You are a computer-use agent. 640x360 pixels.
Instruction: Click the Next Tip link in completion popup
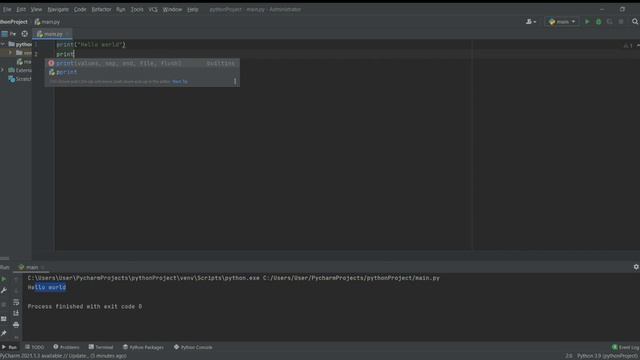point(180,82)
